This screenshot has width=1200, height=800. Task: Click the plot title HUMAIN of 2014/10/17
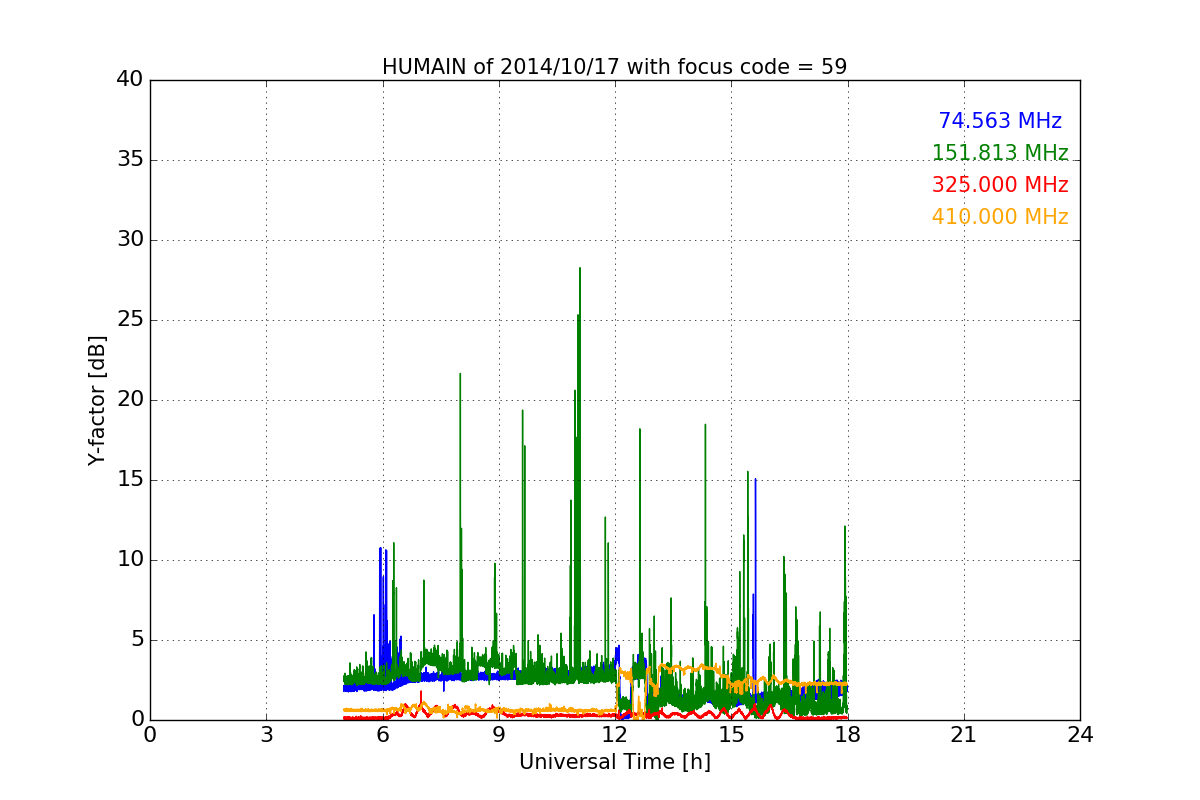coord(614,67)
